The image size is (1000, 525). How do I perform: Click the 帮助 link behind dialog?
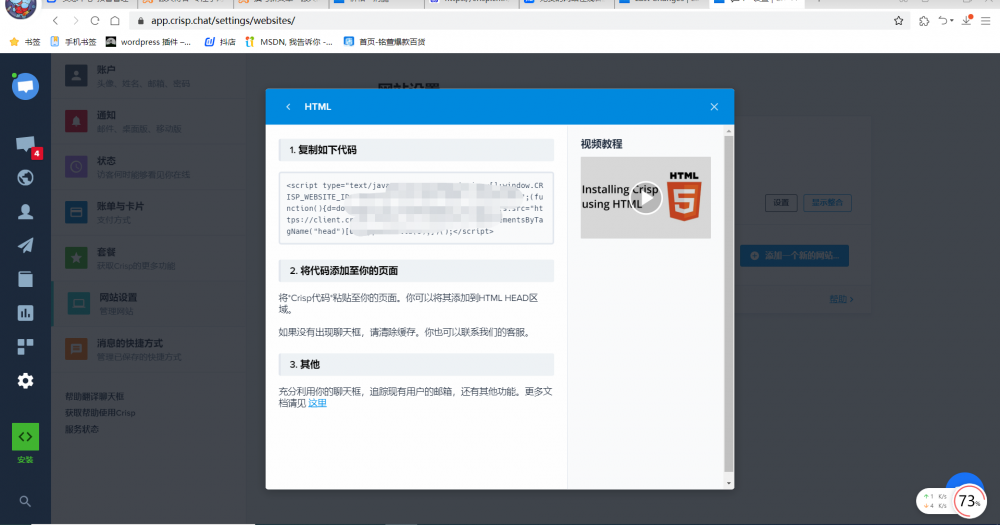point(841,299)
